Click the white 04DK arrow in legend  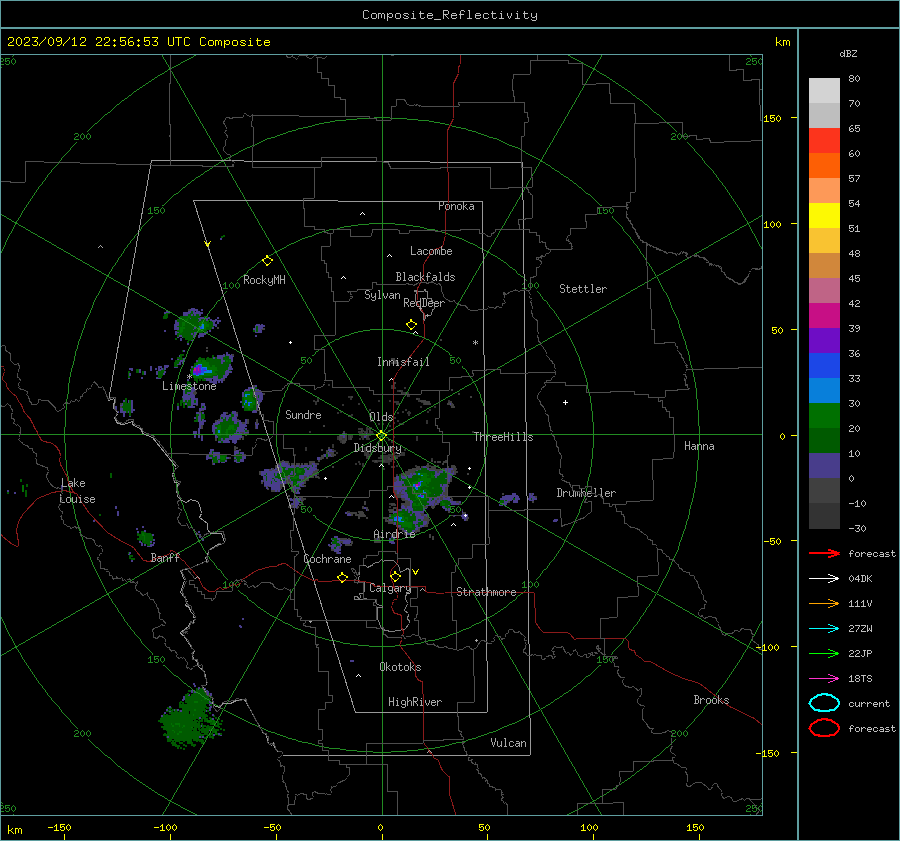824,578
